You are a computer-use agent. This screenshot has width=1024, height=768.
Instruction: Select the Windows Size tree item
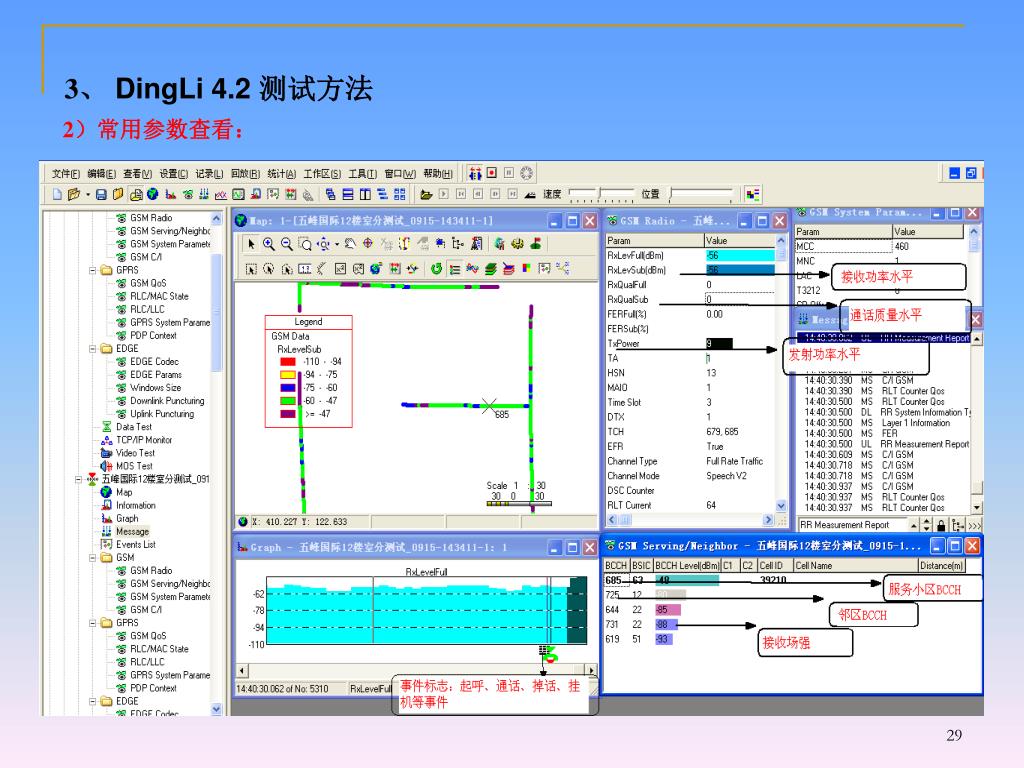(x=155, y=388)
